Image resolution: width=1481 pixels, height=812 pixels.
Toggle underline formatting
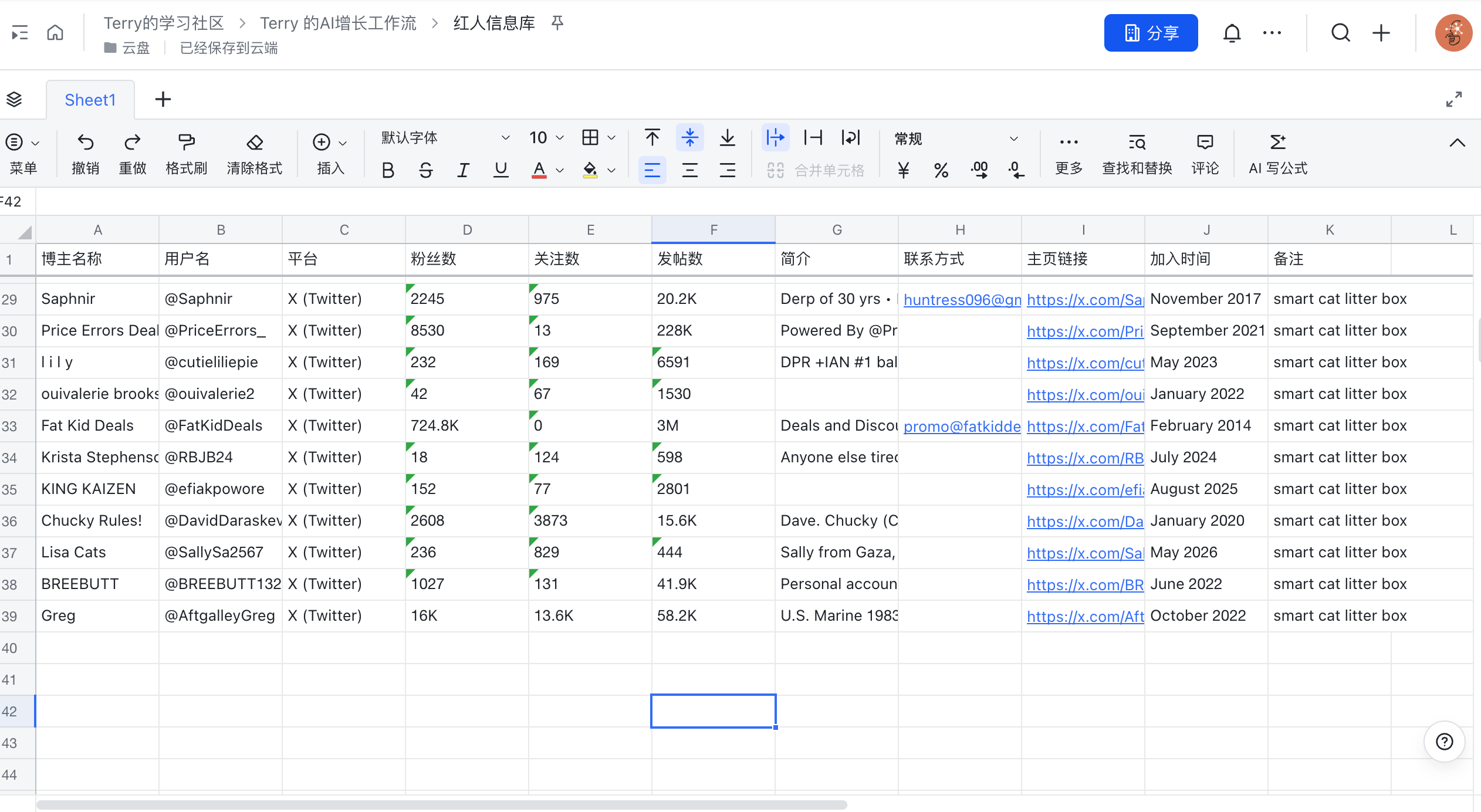coord(501,171)
